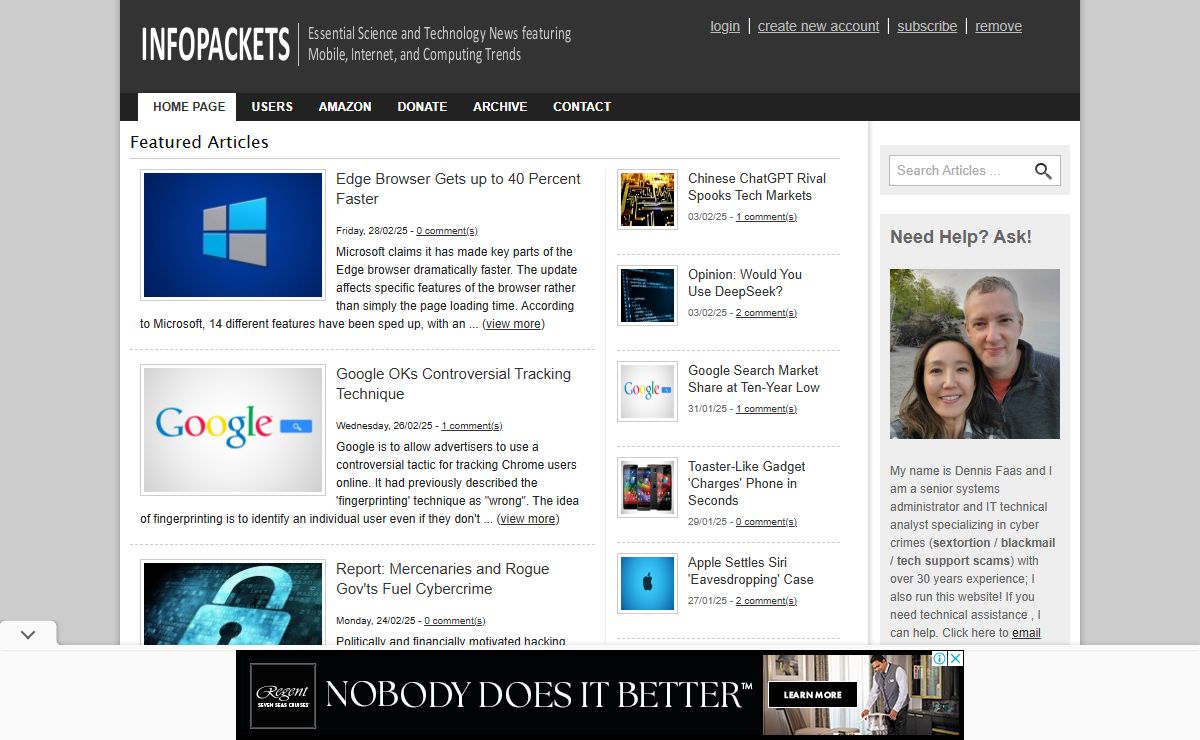The height and width of the screenshot is (740, 1200).
Task: Open comments link for the Edge Browser article
Action: [447, 231]
